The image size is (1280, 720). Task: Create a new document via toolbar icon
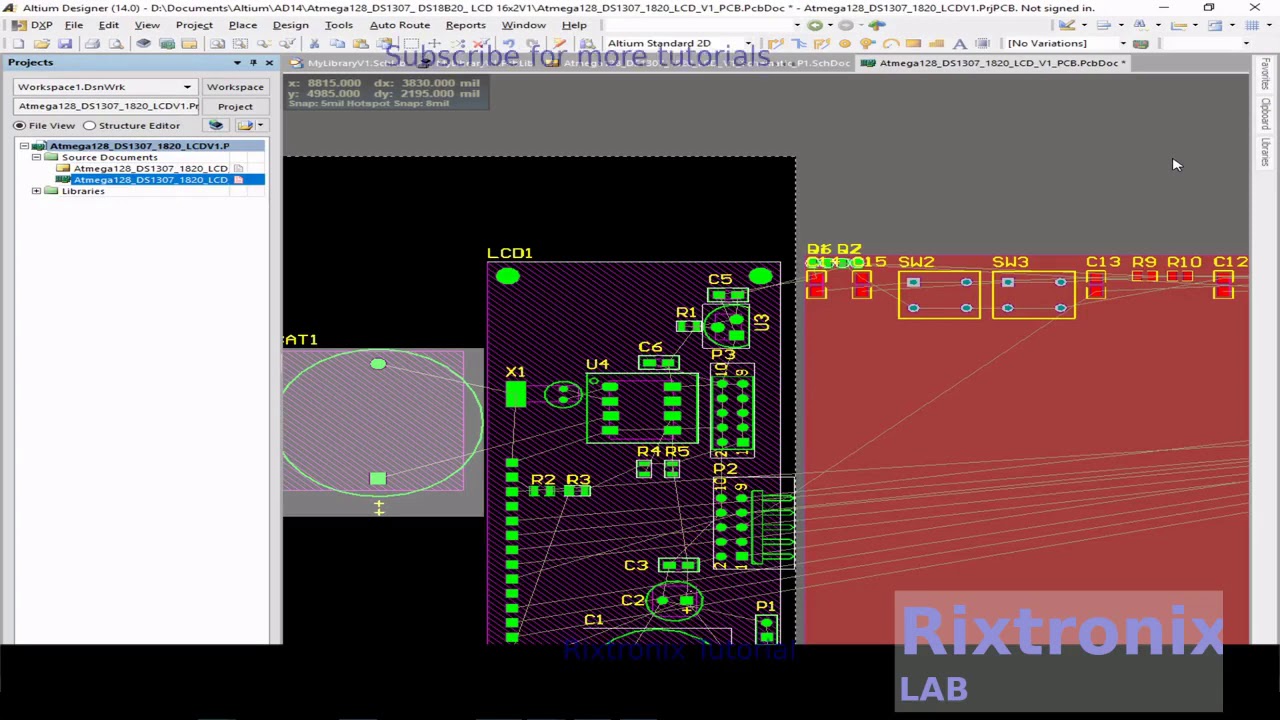[x=18, y=44]
